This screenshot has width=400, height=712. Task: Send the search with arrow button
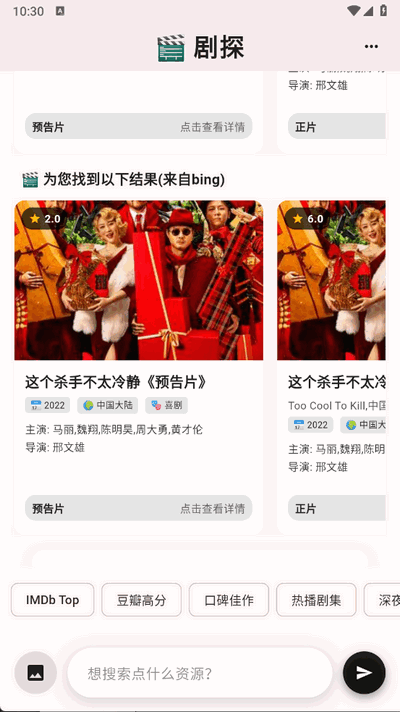pos(364,672)
